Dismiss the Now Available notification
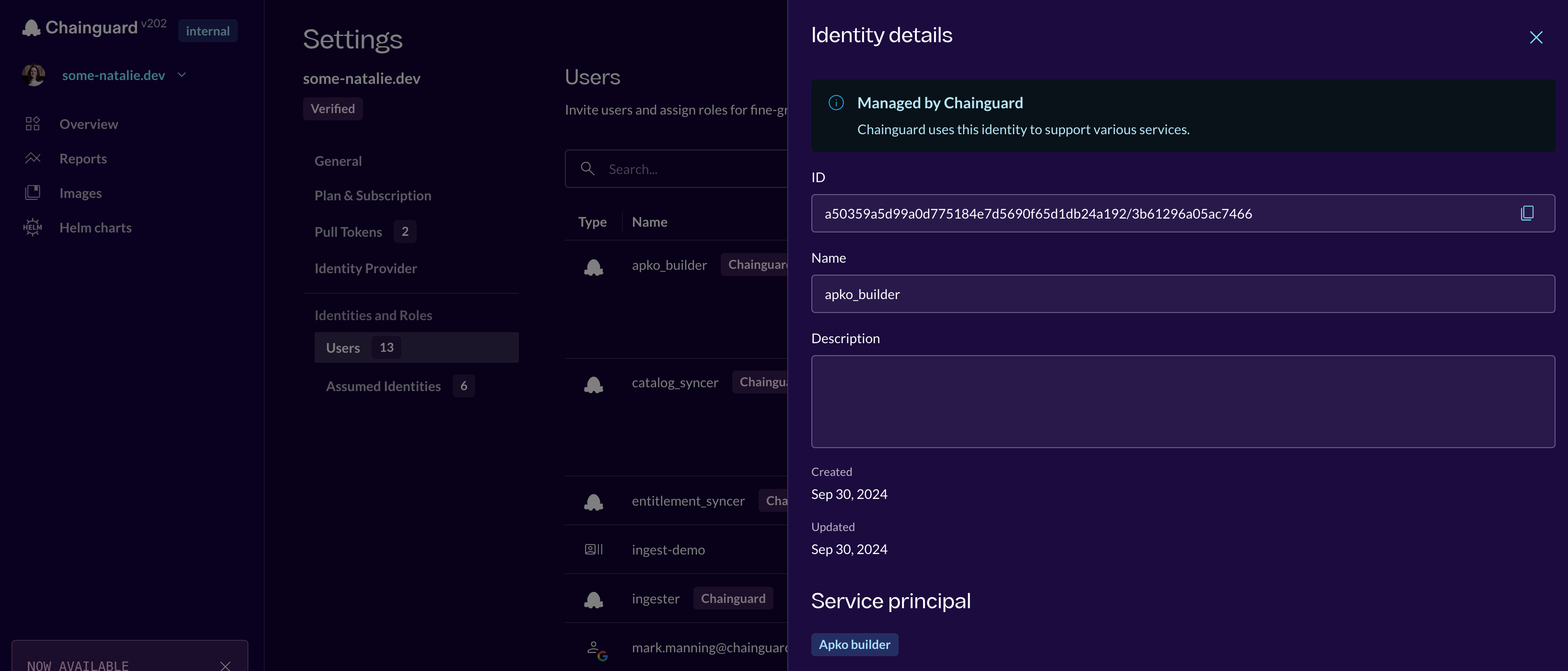The width and height of the screenshot is (1568, 671). [x=225, y=666]
